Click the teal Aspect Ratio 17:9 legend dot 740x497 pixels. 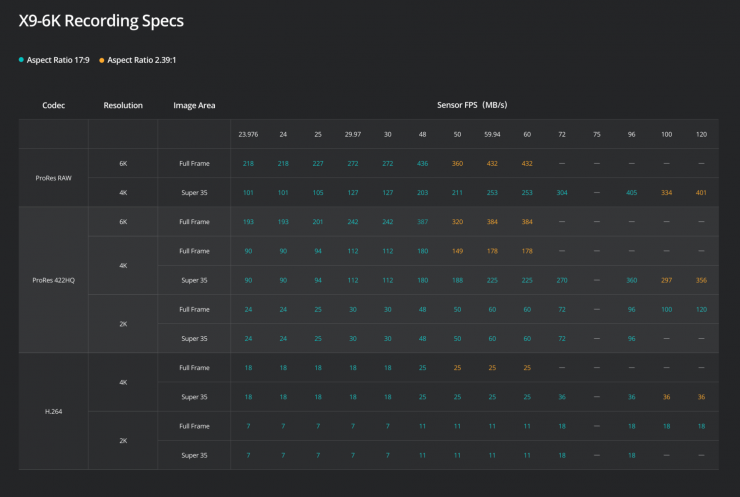[x=21, y=60]
